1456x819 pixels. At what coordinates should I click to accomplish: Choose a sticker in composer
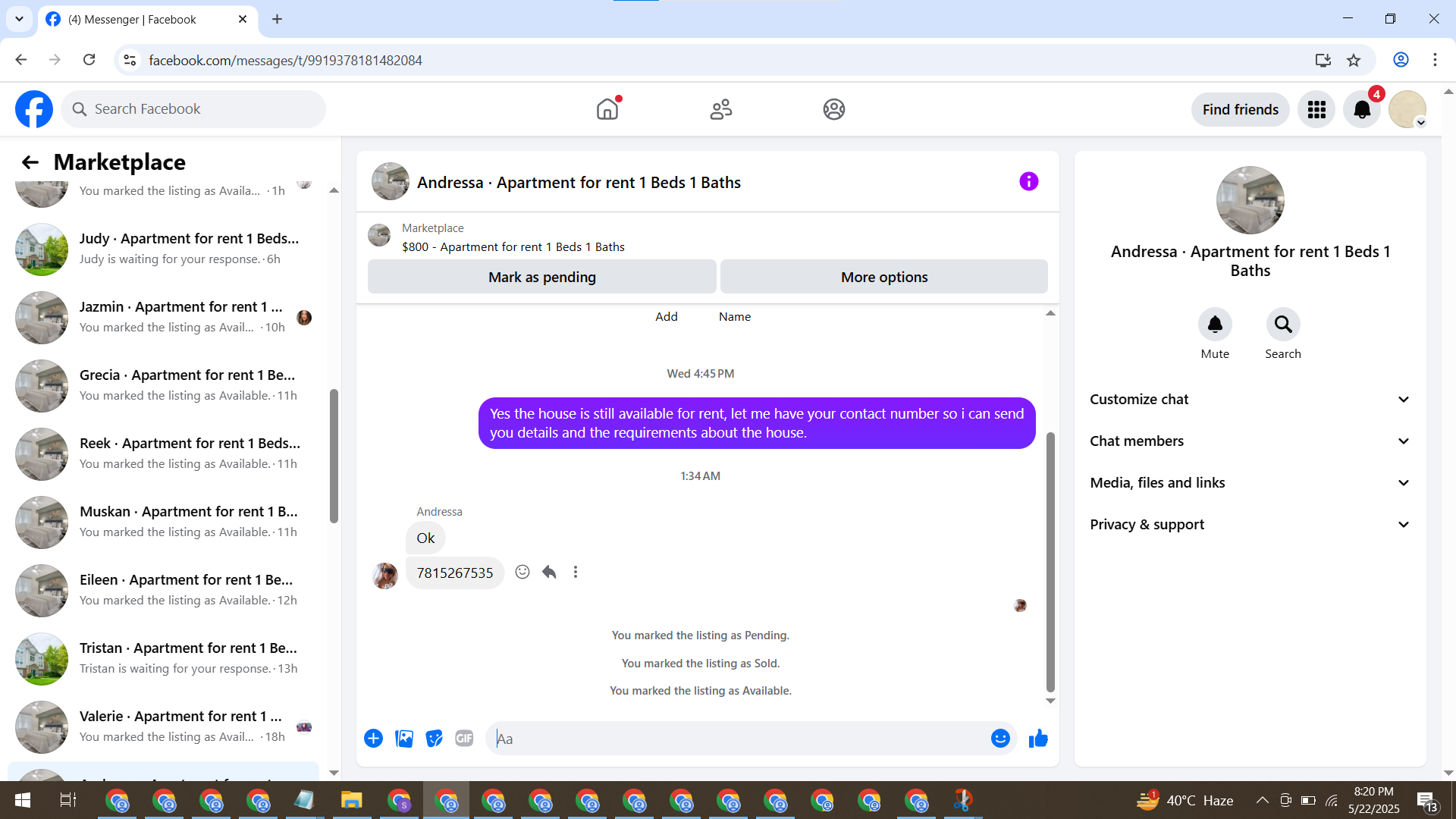tap(434, 739)
